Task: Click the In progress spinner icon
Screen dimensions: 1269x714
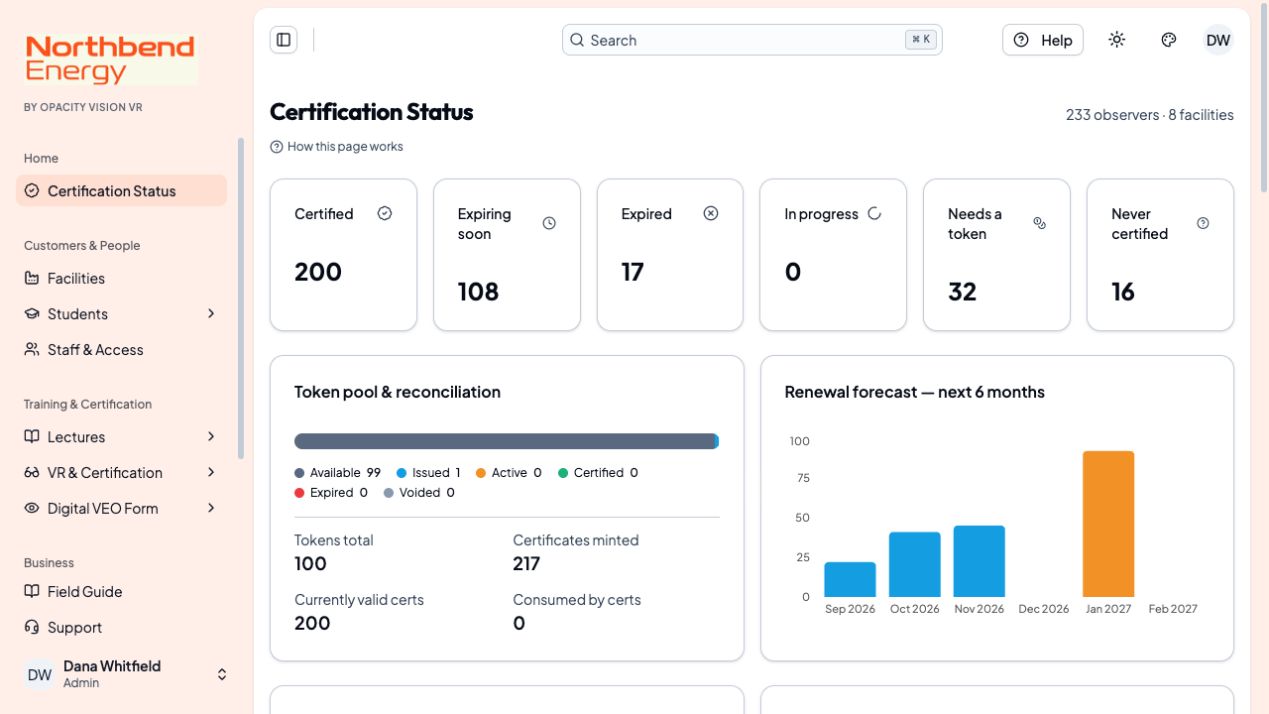Action: coord(875,213)
